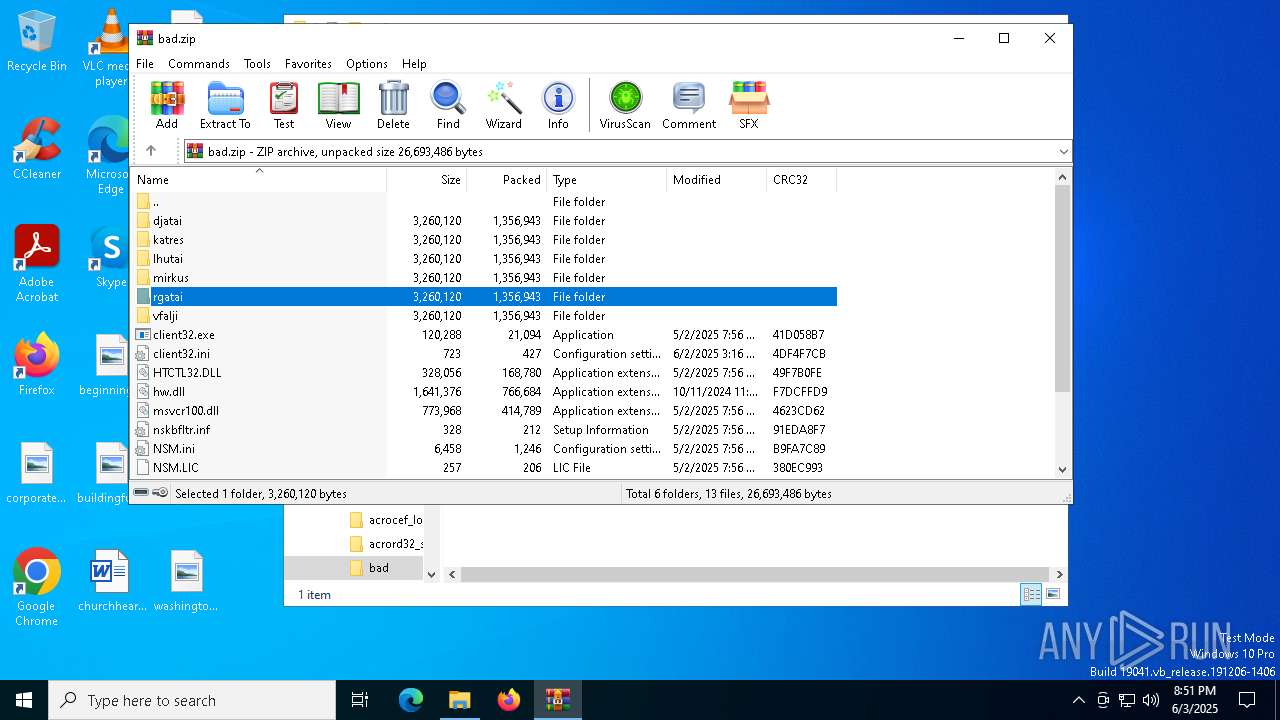The width and height of the screenshot is (1280, 720).
Task: Select the djatai folder
Action: coord(484,221)
